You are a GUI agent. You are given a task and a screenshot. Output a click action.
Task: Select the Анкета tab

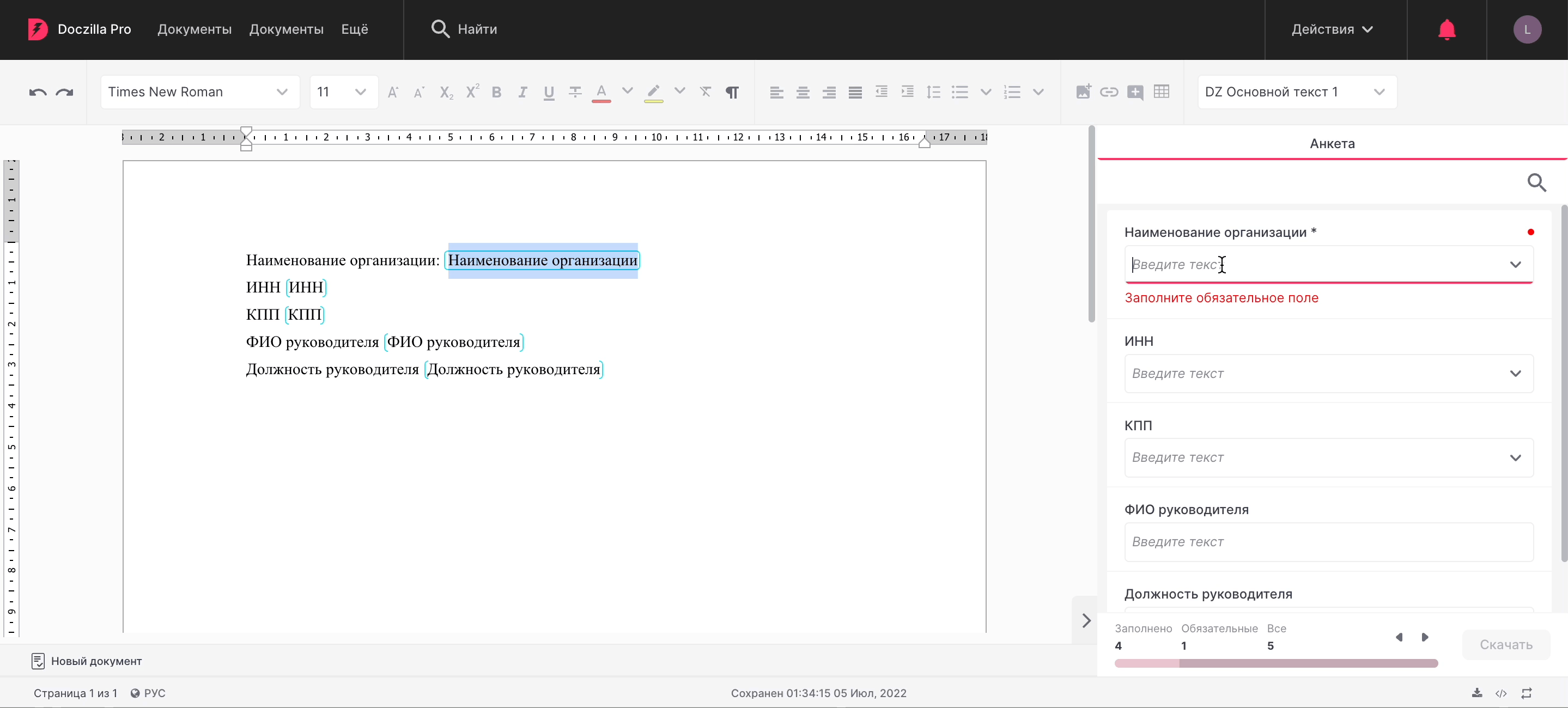pos(1332,144)
